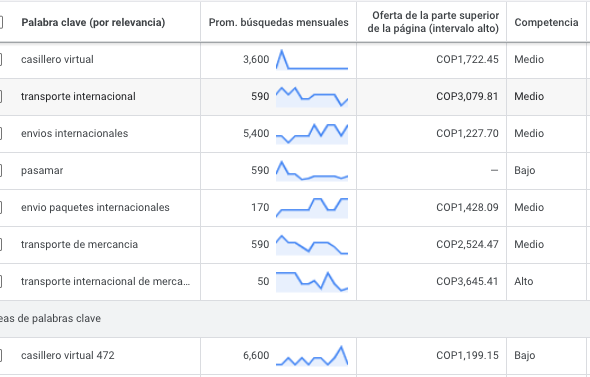Sort by Palabra clave (por relevancia) header
Screen dimensions: 590x377
[x=93, y=23]
